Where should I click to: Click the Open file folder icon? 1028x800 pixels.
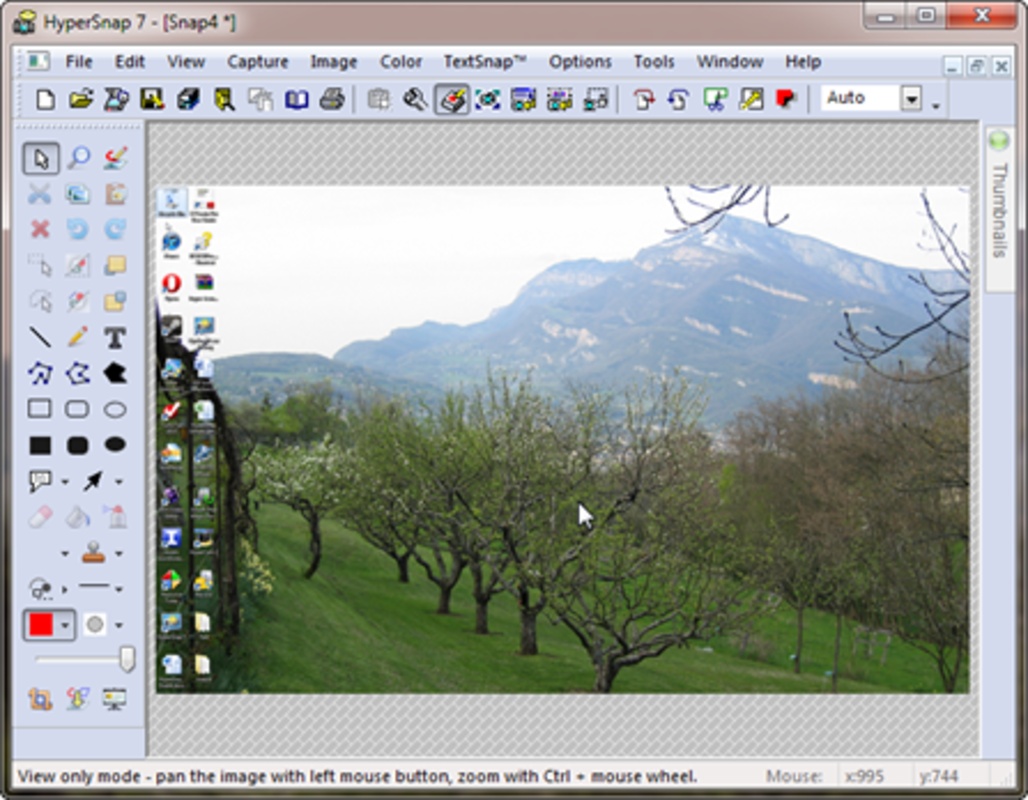pos(80,99)
